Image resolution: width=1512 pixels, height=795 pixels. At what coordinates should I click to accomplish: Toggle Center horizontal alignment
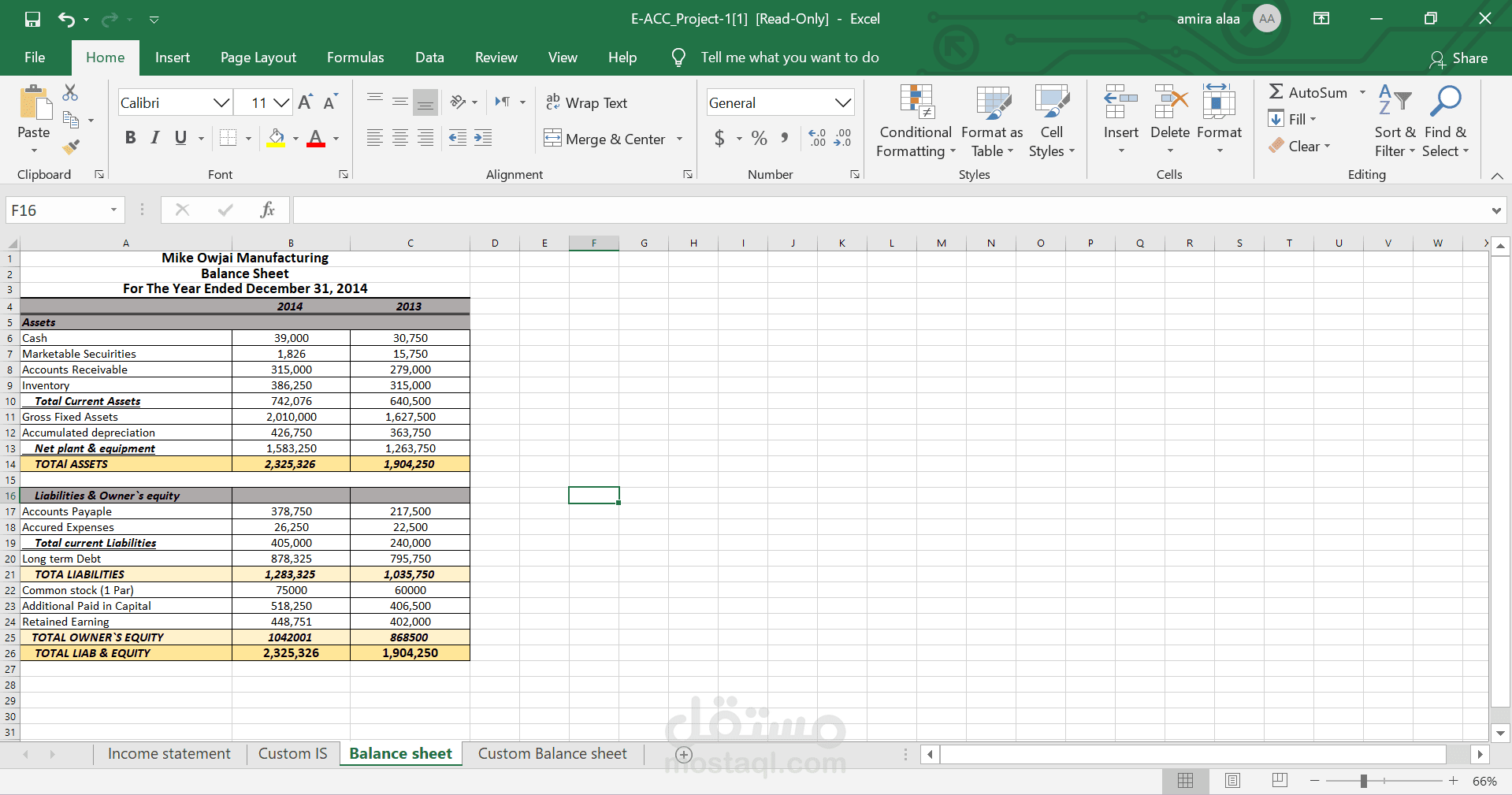click(x=400, y=138)
